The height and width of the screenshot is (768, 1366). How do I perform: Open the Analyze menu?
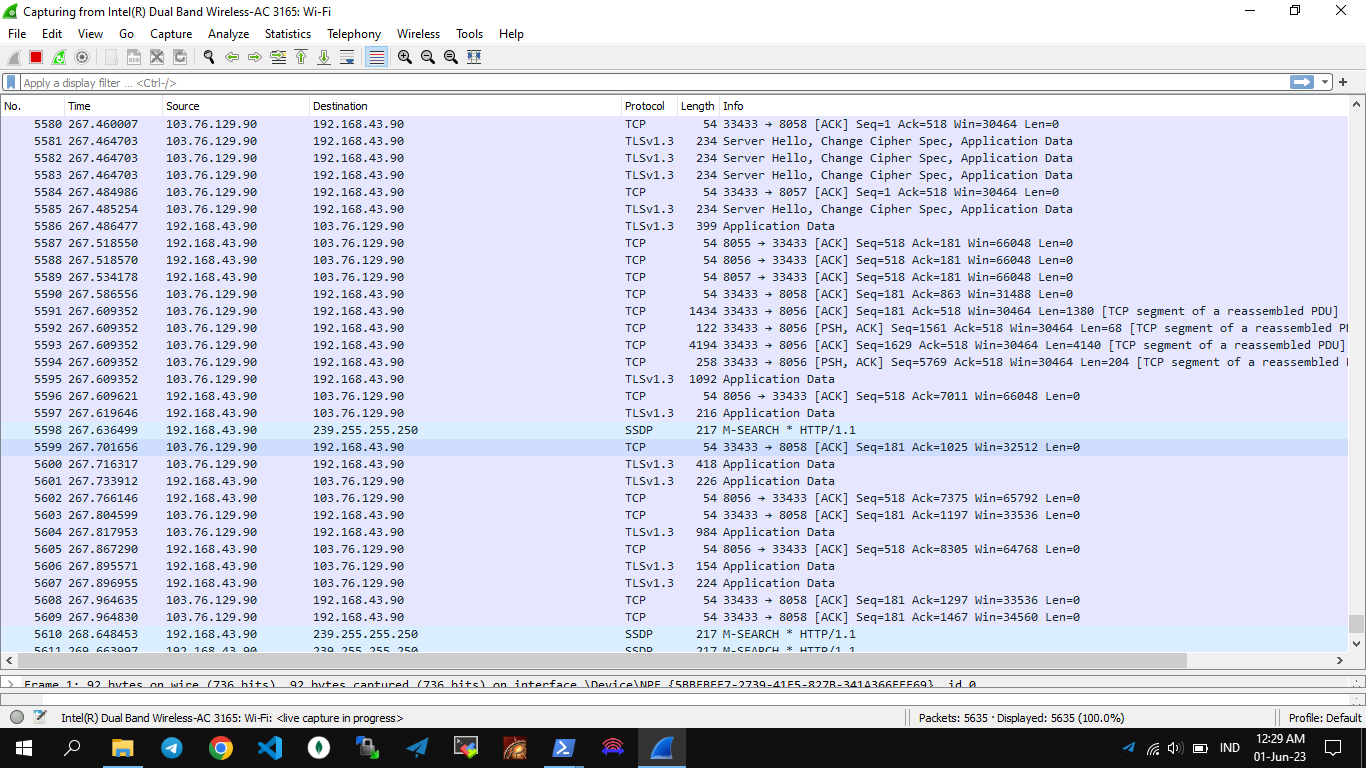tap(228, 34)
